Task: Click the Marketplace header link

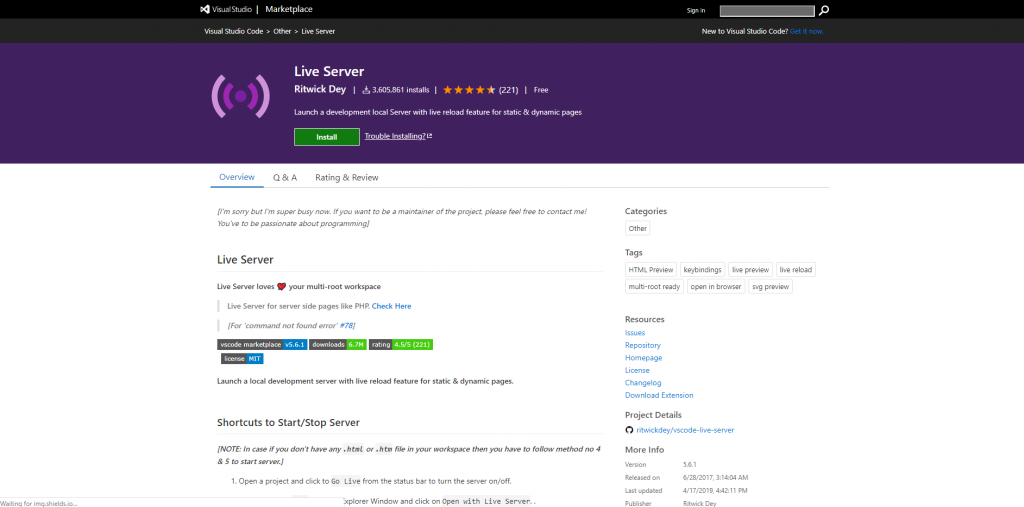Action: [290, 9]
